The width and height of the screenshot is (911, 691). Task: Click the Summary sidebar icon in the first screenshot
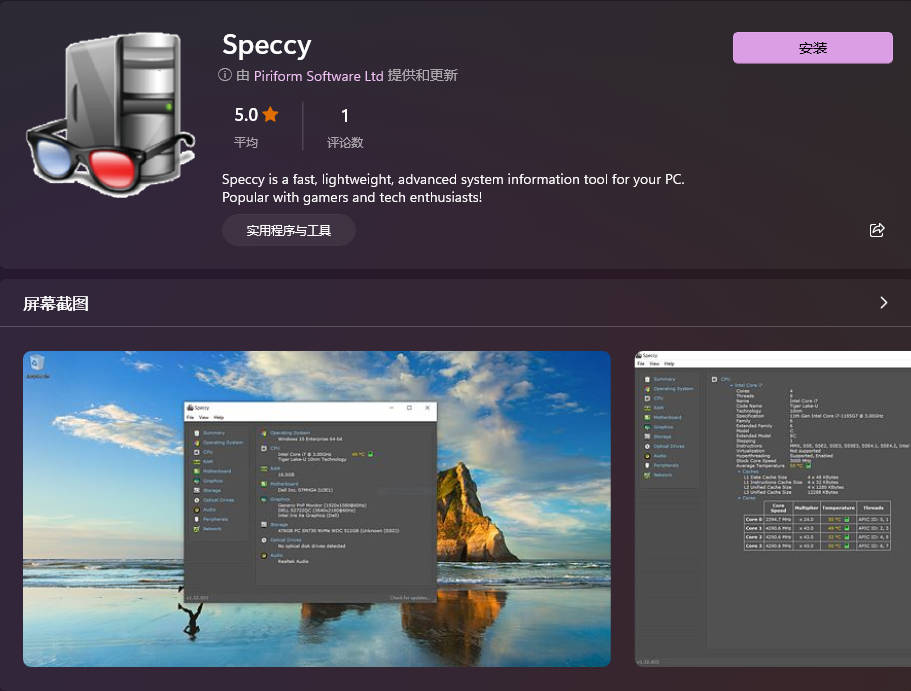195,433
